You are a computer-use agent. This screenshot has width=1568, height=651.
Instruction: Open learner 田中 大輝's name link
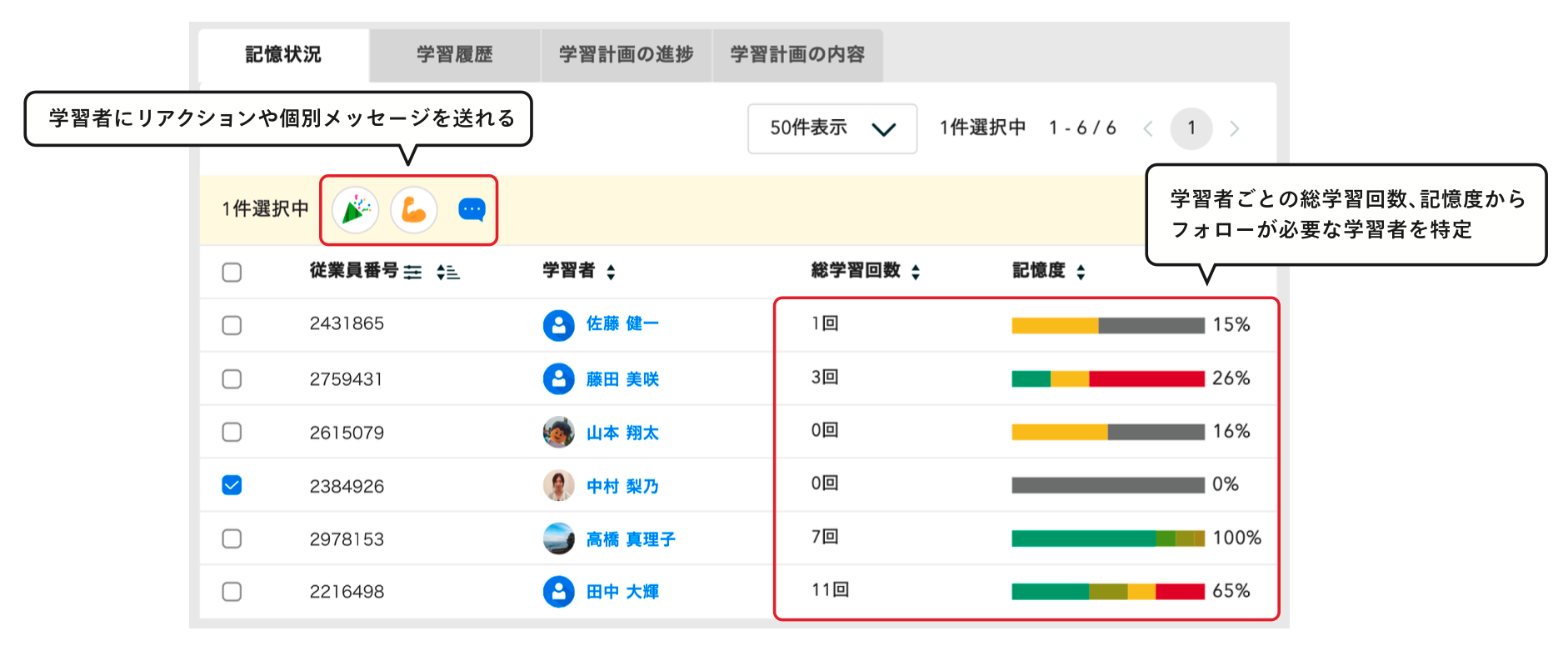(x=622, y=592)
